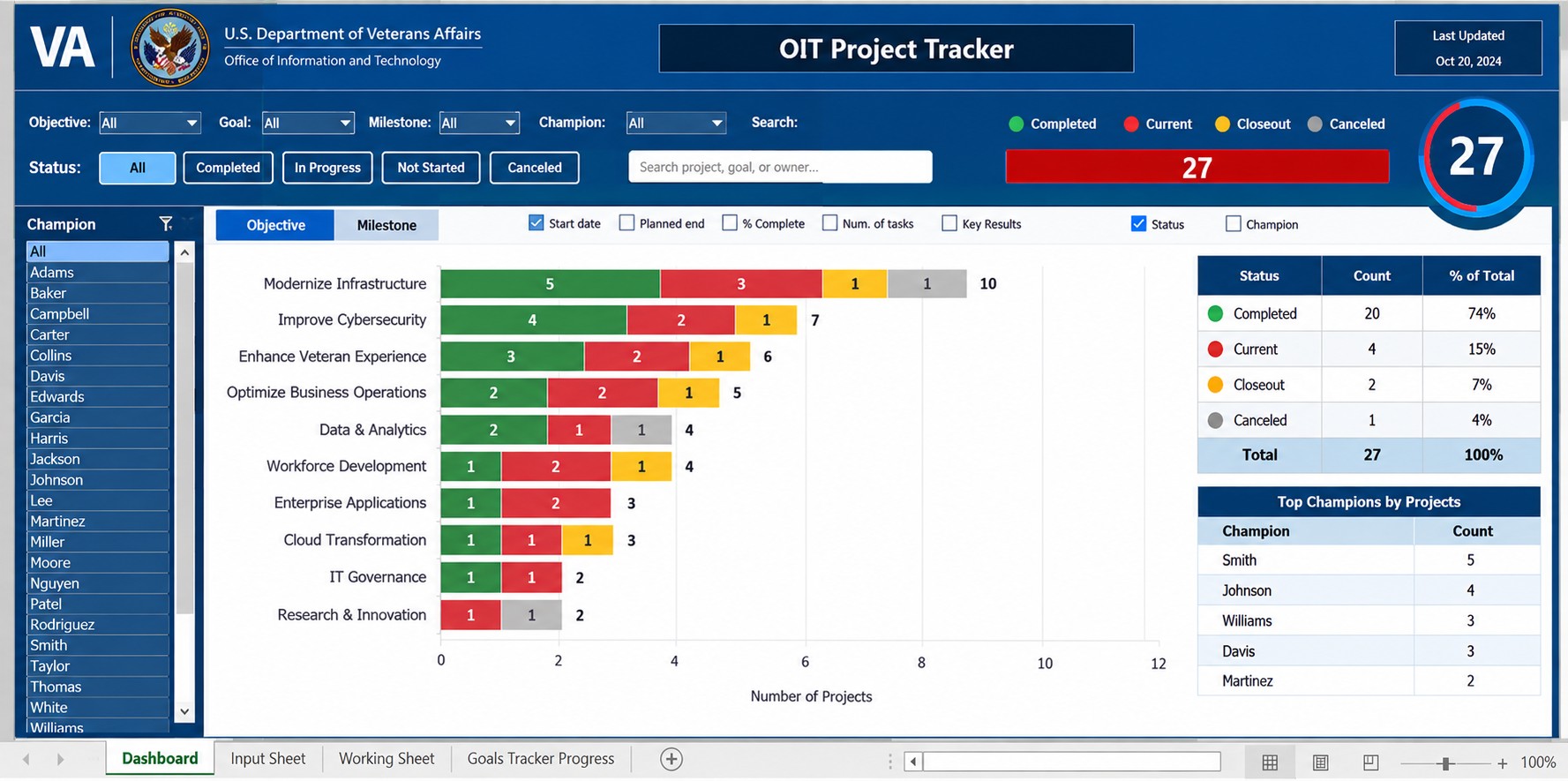Switch to Page Layout view icon
This screenshot has width=1568, height=781.
pyautogui.click(x=1320, y=762)
